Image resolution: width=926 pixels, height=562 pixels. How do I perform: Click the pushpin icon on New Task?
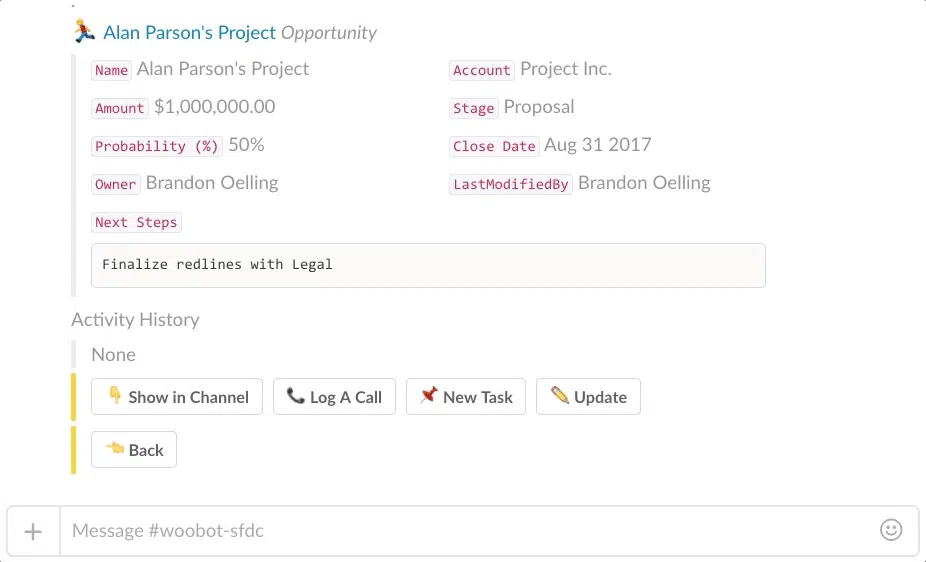(x=429, y=395)
